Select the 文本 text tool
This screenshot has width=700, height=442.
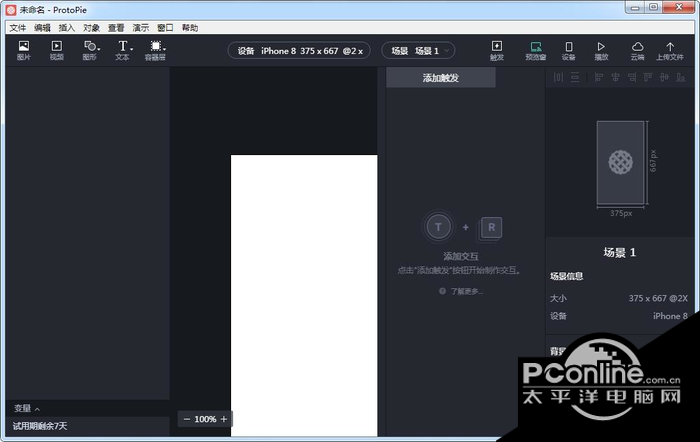122,50
